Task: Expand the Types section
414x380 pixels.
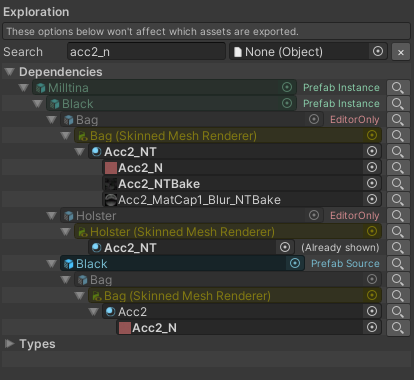Action: click(10, 344)
